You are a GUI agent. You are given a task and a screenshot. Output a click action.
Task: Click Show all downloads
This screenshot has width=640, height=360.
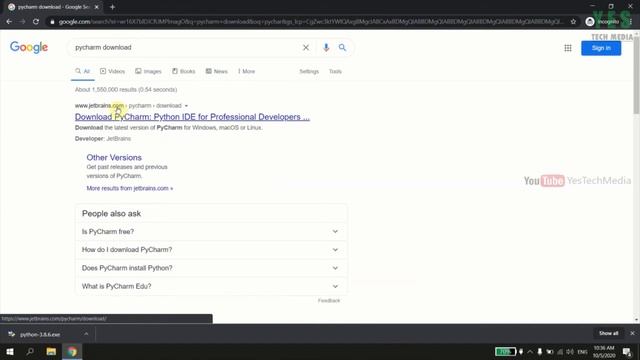tap(608, 333)
